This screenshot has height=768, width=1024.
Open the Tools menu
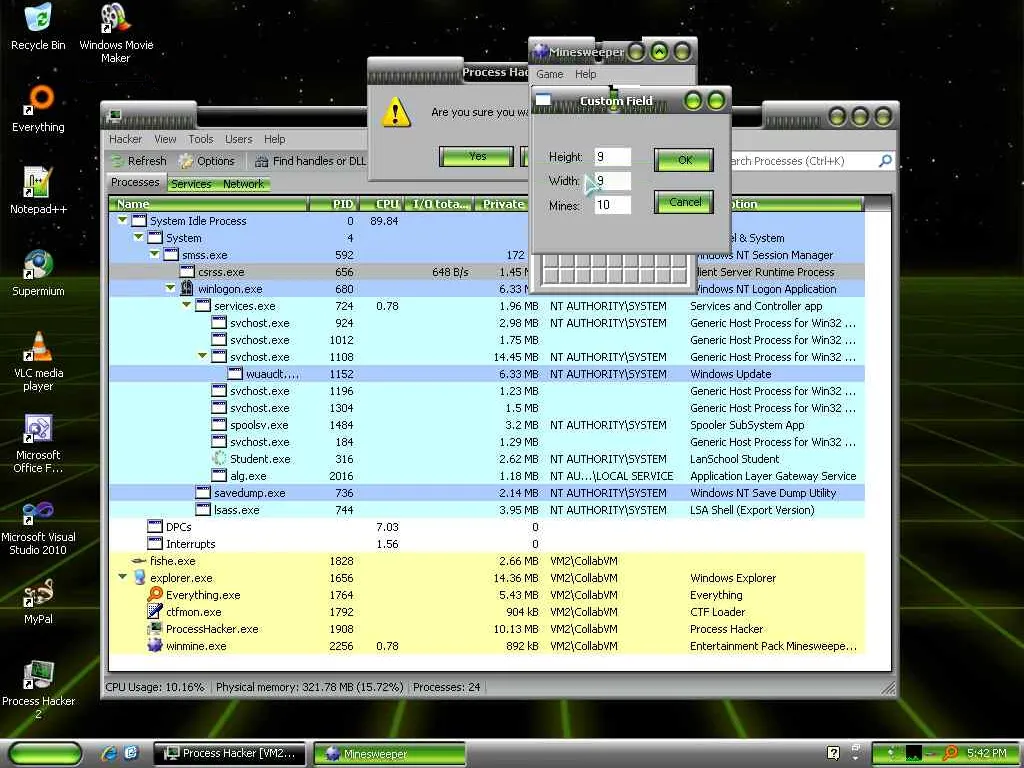(x=201, y=139)
